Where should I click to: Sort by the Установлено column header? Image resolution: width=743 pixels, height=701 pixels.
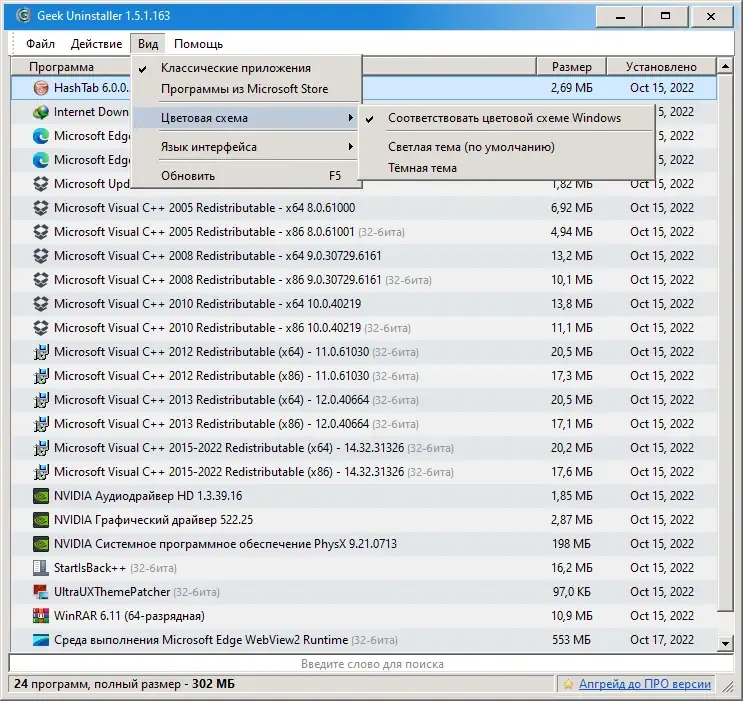(x=661, y=67)
